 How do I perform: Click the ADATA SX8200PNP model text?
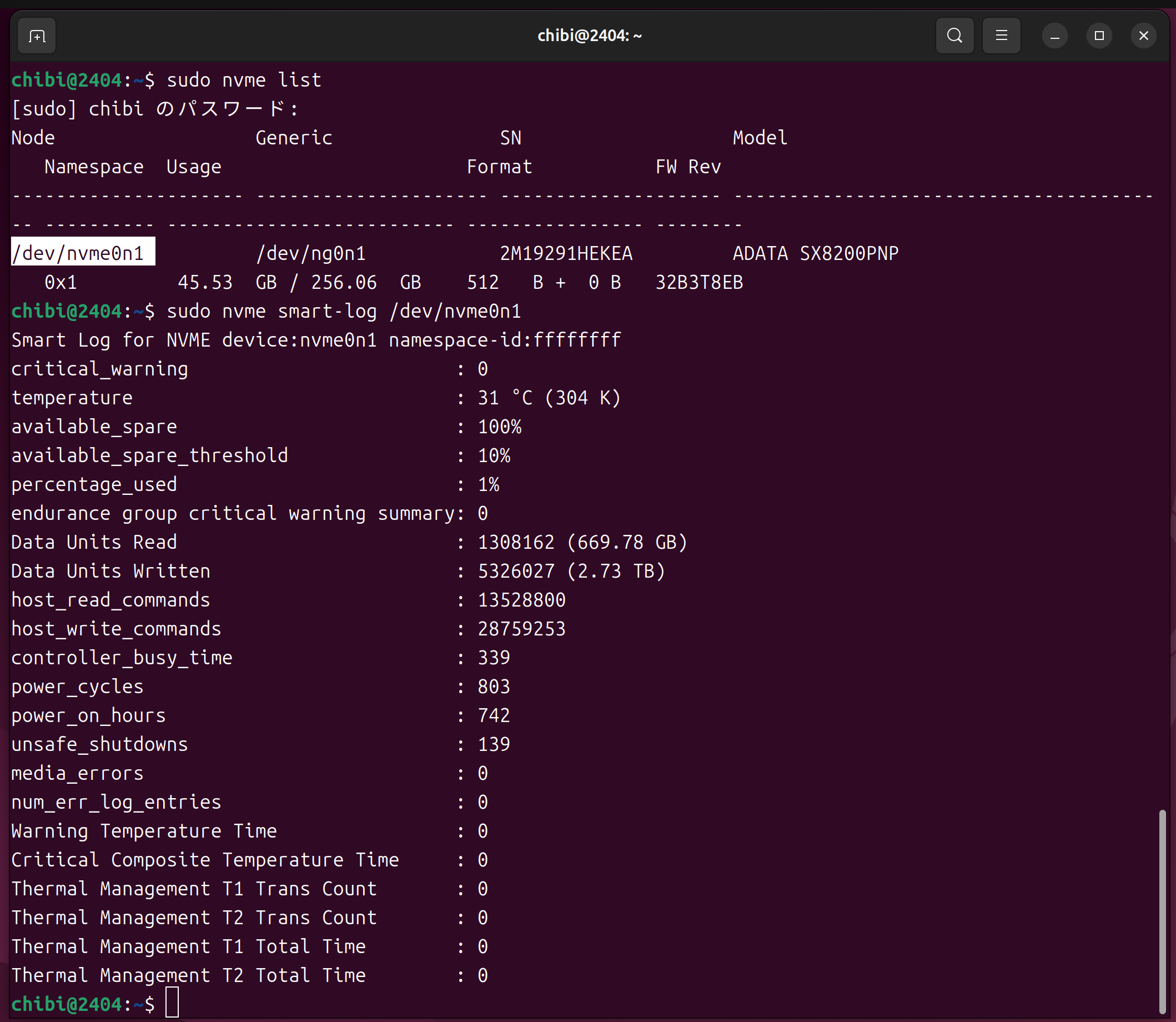pyautogui.click(x=815, y=253)
